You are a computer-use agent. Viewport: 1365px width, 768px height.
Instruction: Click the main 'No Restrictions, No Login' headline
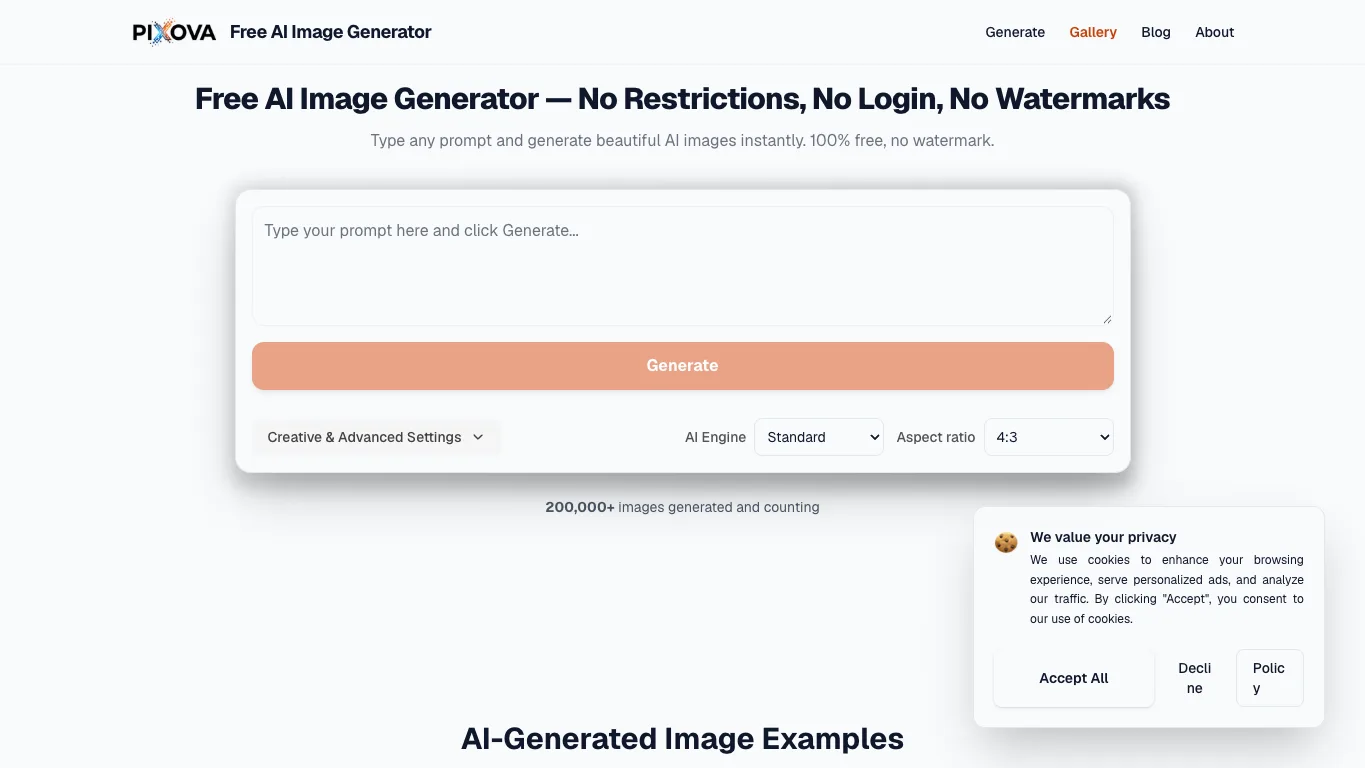click(683, 99)
